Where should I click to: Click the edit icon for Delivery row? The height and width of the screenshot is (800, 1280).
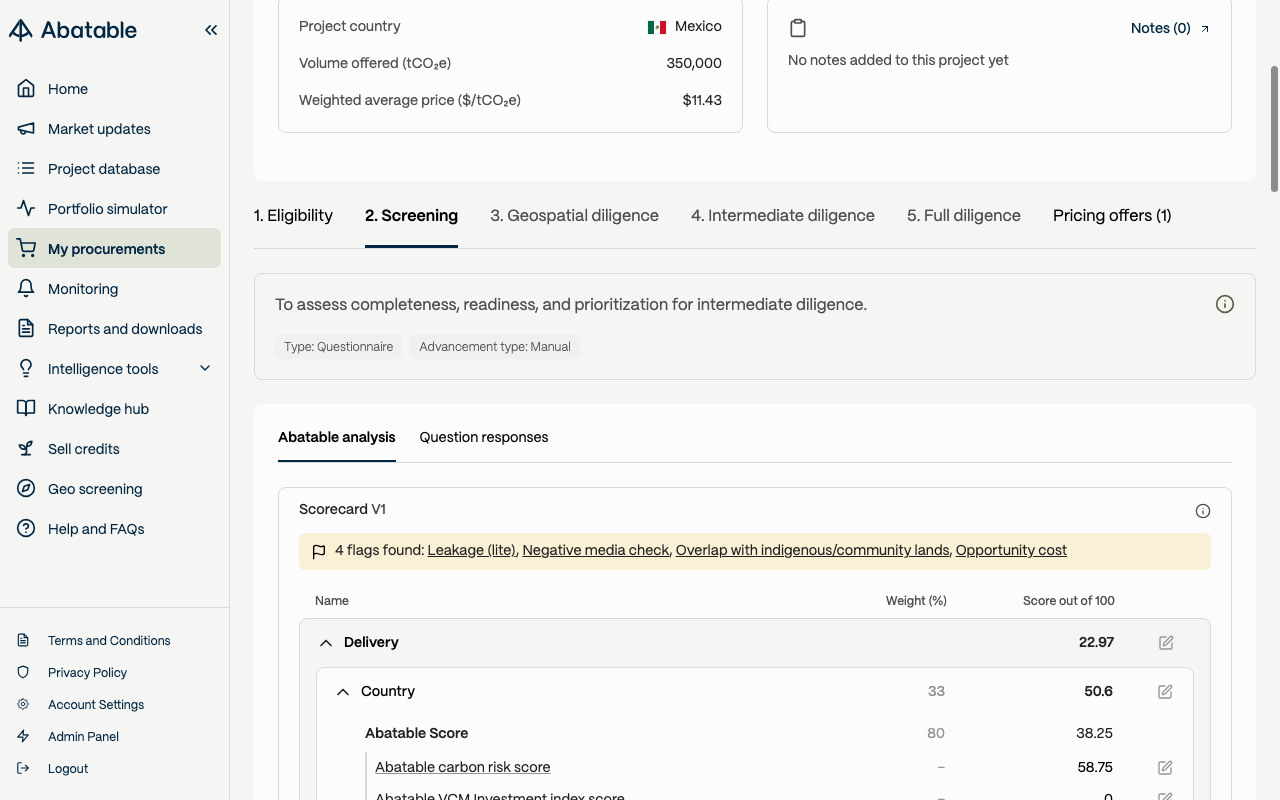coord(1166,643)
